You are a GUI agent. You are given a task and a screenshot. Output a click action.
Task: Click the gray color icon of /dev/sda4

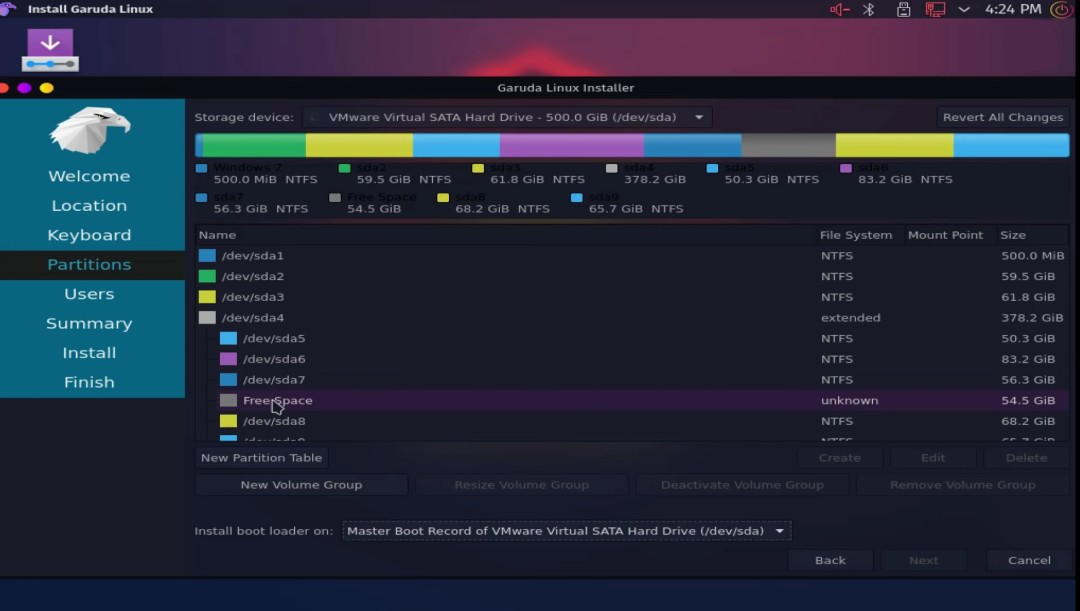(x=207, y=318)
